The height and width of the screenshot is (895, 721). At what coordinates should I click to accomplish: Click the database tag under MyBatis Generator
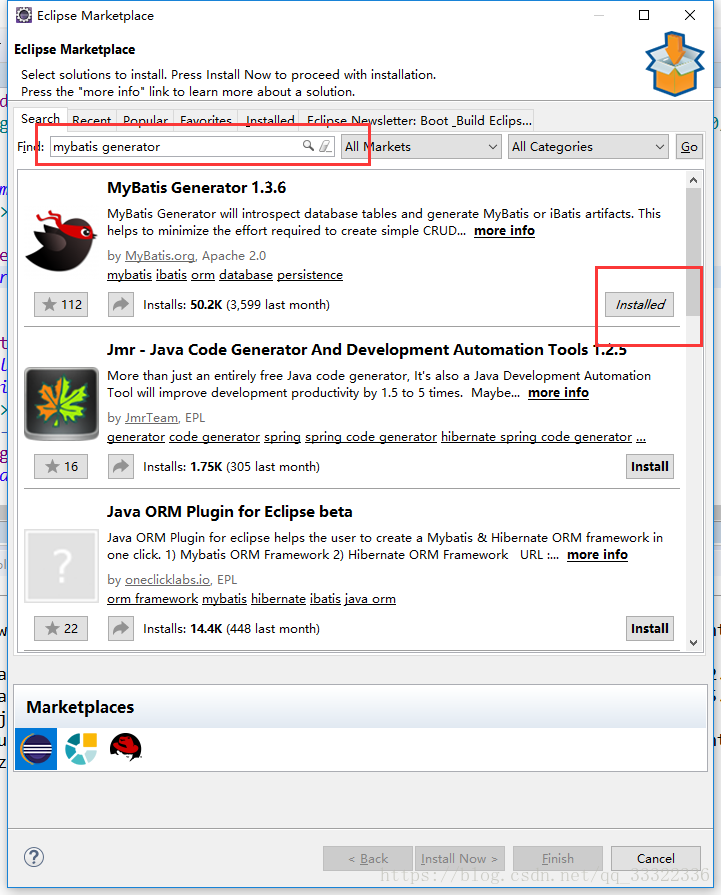tap(246, 275)
